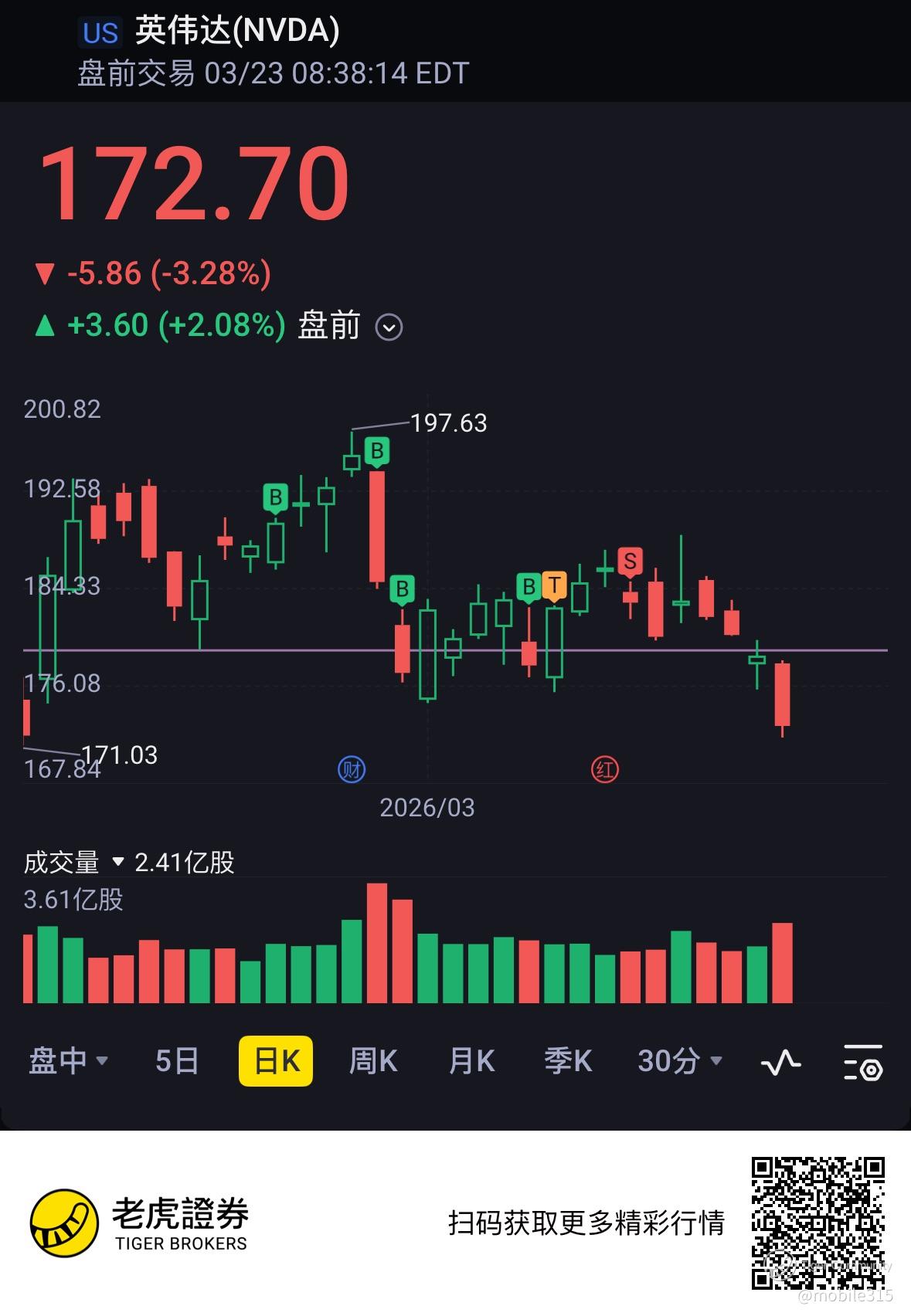The image size is (911, 1316).
Task: Tap the tallest red volume bar
Action: [x=377, y=943]
